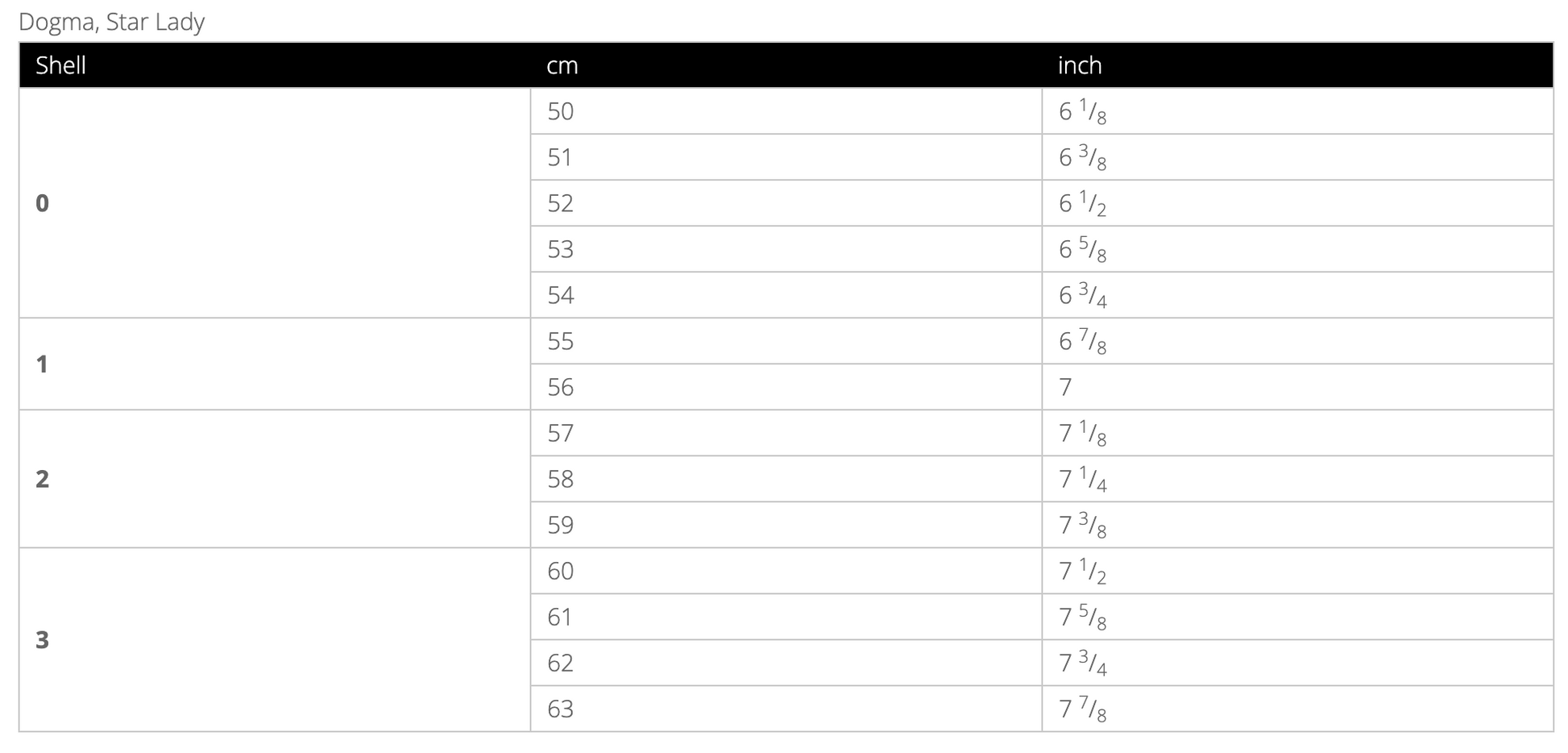Select the cm column header
This screenshot has width=1568, height=753.
pyautogui.click(x=562, y=65)
